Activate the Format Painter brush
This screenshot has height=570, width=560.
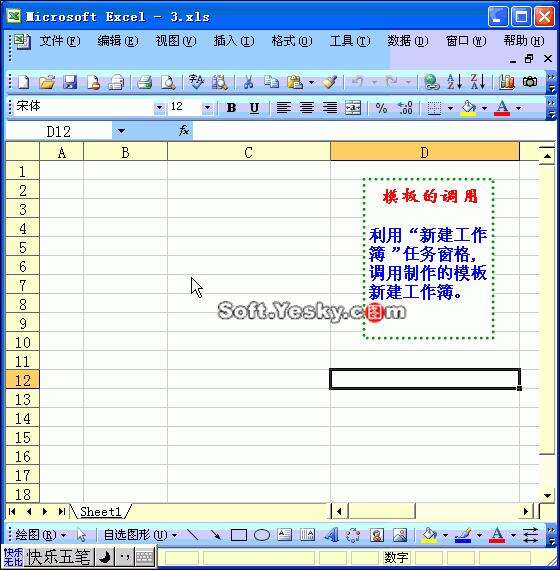pos(330,82)
